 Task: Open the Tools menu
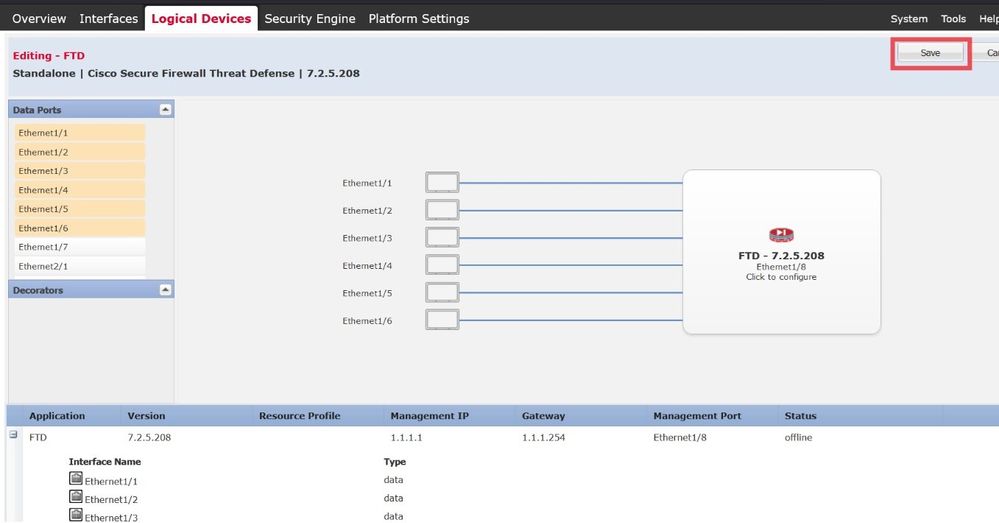click(953, 18)
